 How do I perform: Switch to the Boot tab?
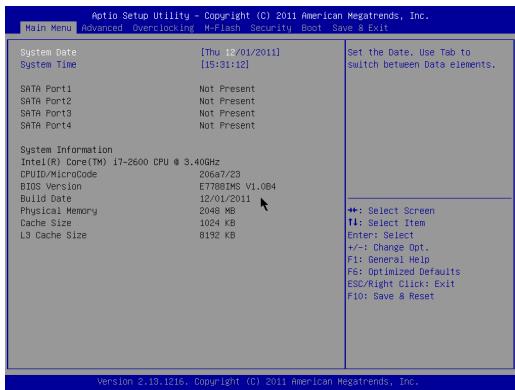pos(311,28)
